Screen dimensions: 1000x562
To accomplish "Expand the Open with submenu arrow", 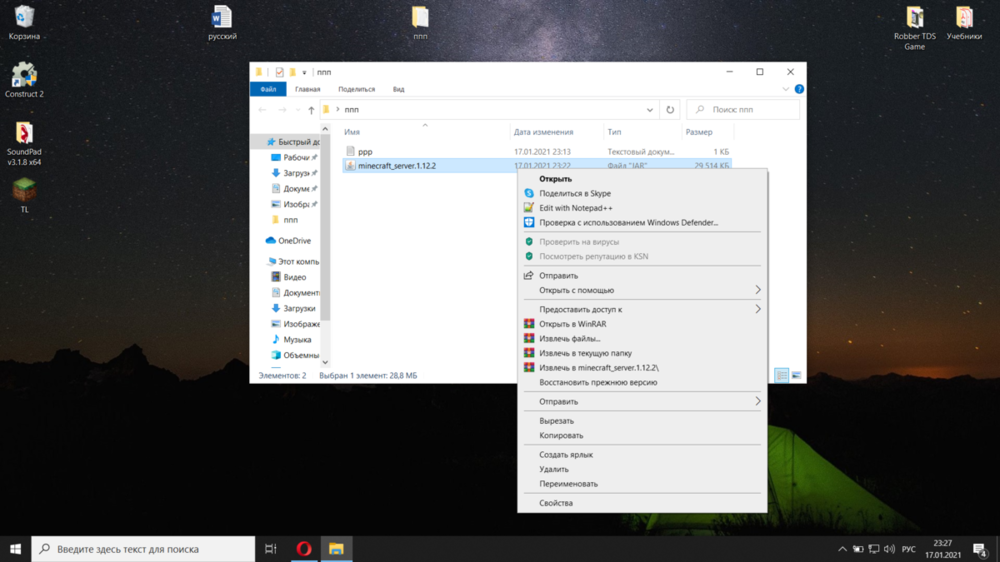I will (x=758, y=290).
